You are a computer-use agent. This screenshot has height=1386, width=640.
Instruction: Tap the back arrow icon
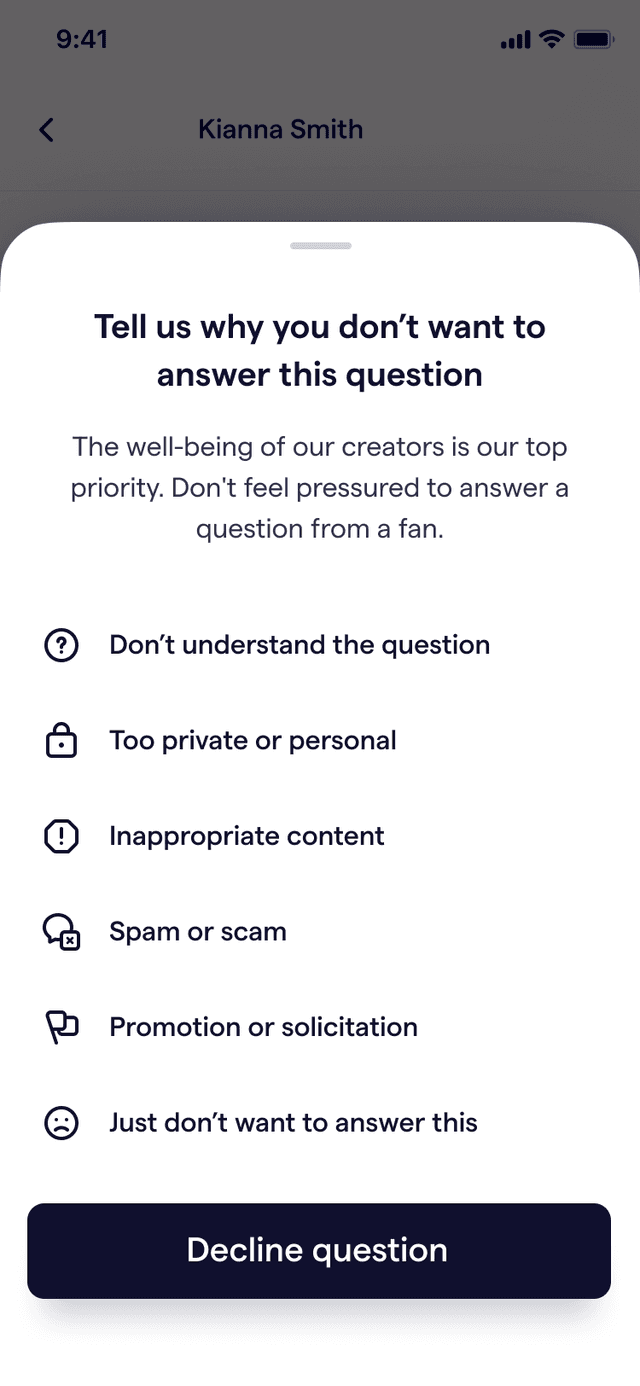tap(46, 129)
